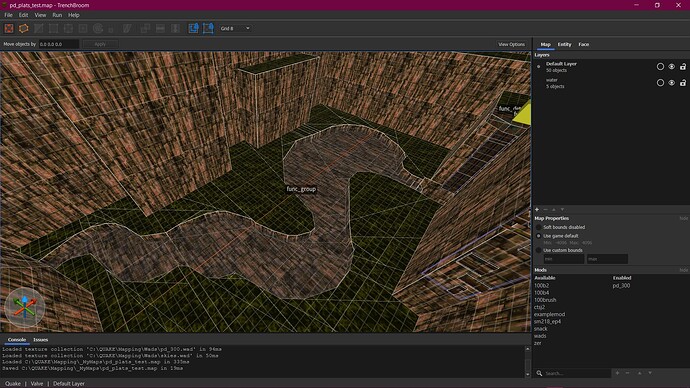This screenshot has width=690, height=388.
Task: Open the Grid 8 size dropdown
Action: coord(235,29)
